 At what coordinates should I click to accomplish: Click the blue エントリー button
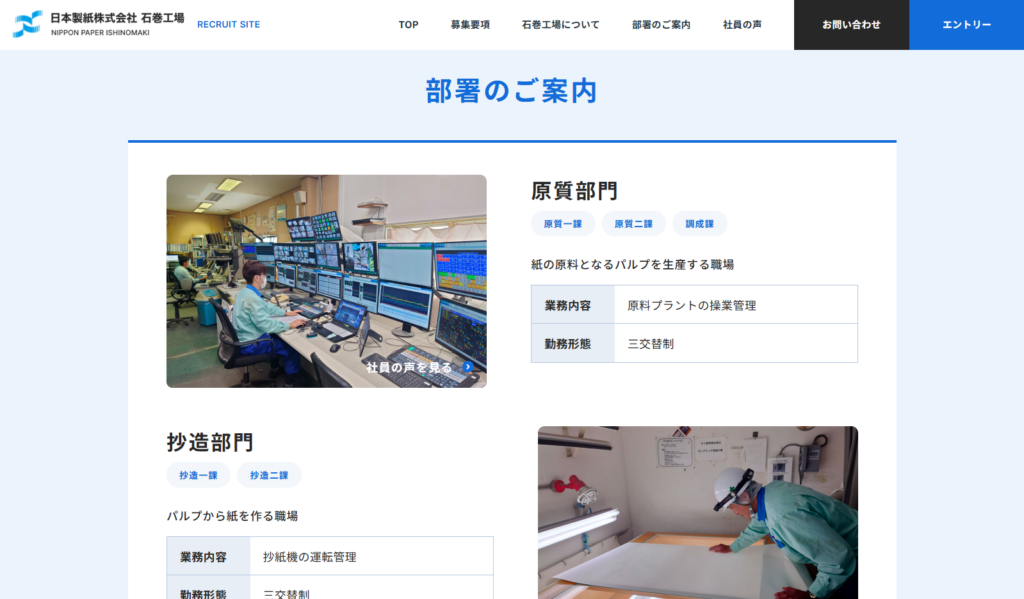pos(966,24)
